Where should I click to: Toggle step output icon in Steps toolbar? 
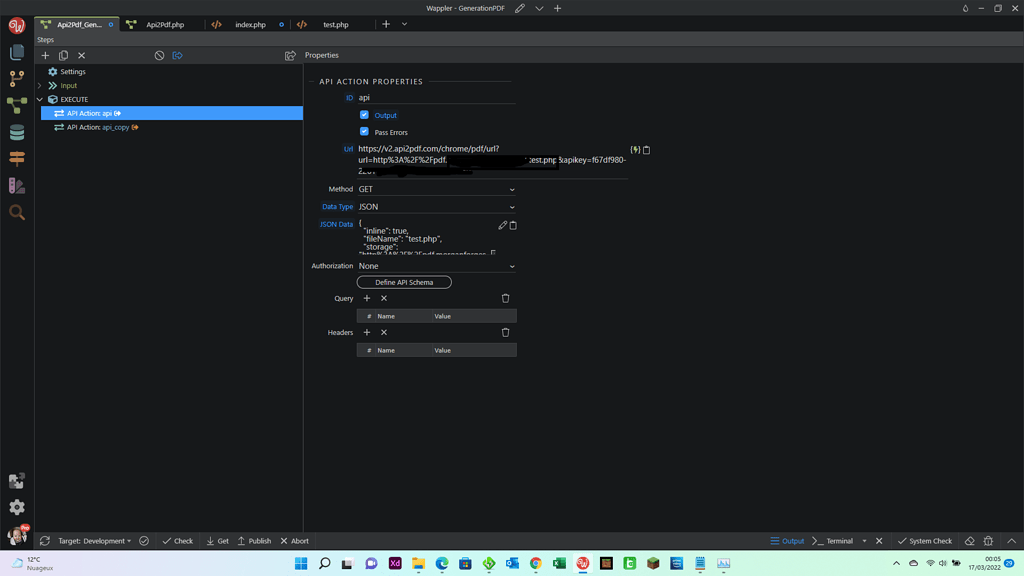(178, 56)
